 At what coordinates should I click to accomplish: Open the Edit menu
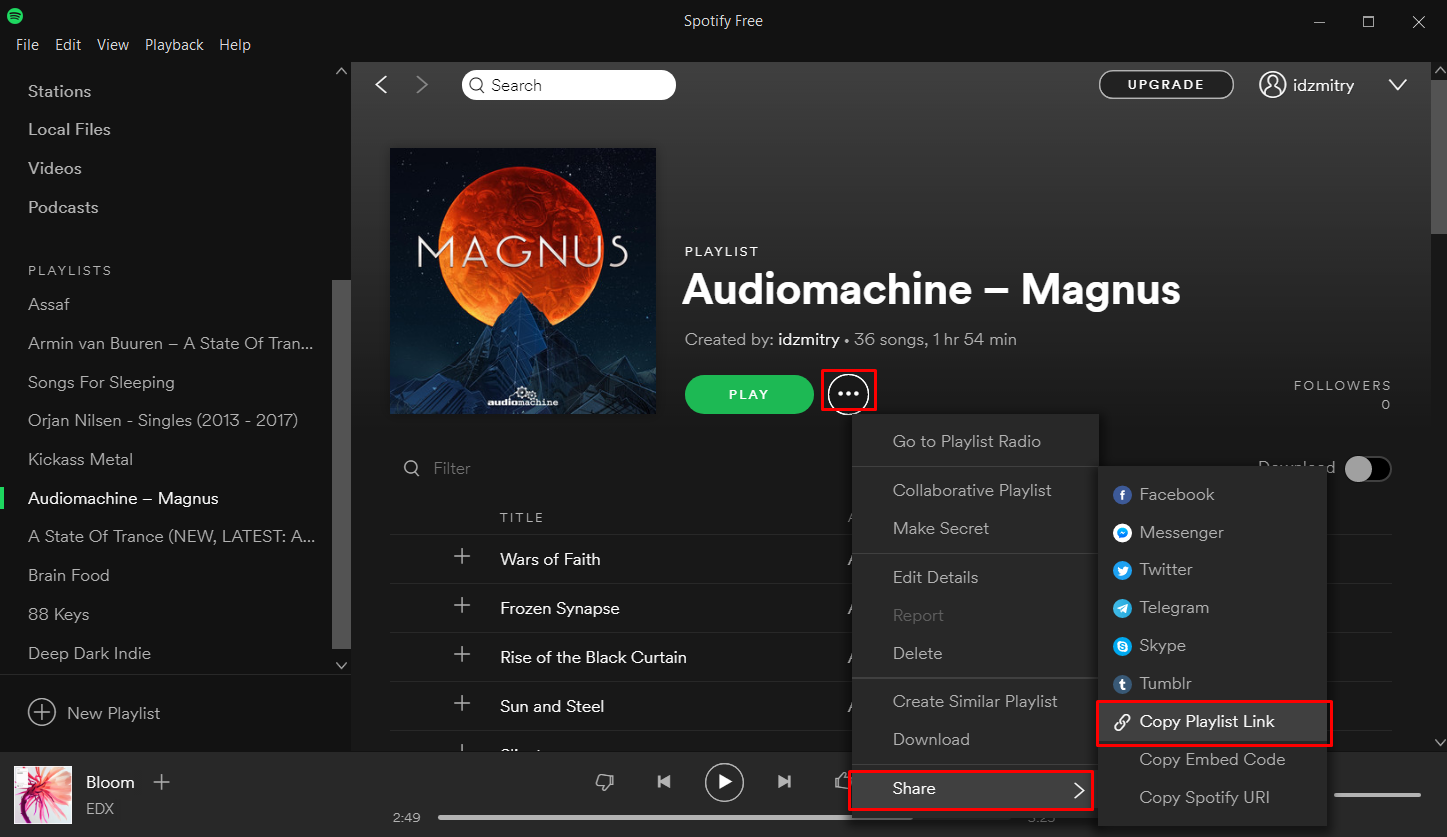point(68,45)
